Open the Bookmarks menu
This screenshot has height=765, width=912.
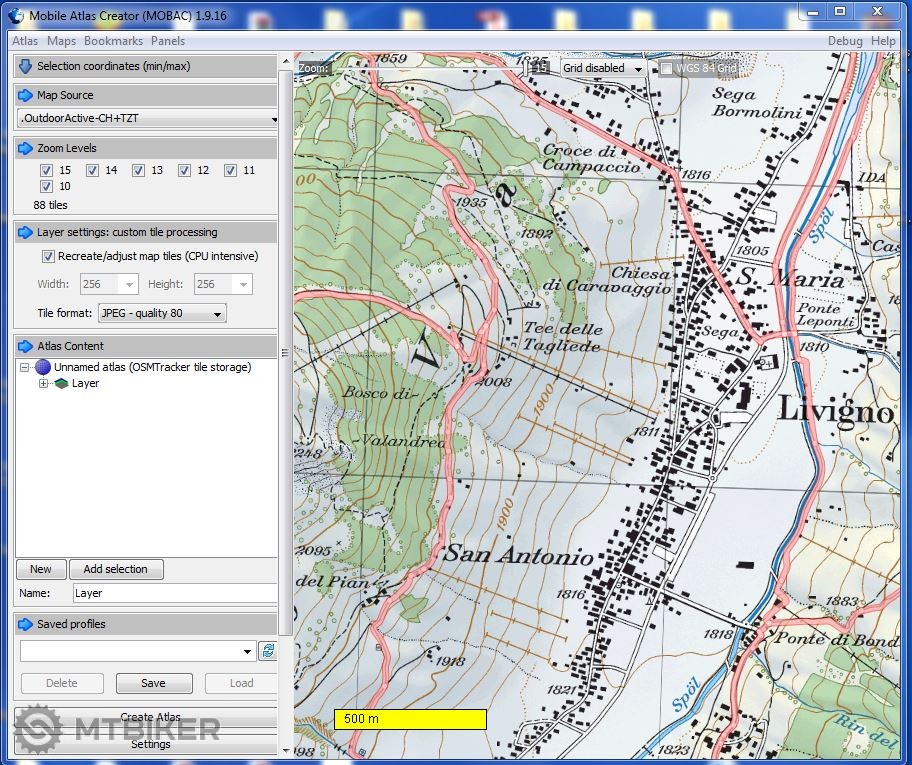tap(113, 41)
